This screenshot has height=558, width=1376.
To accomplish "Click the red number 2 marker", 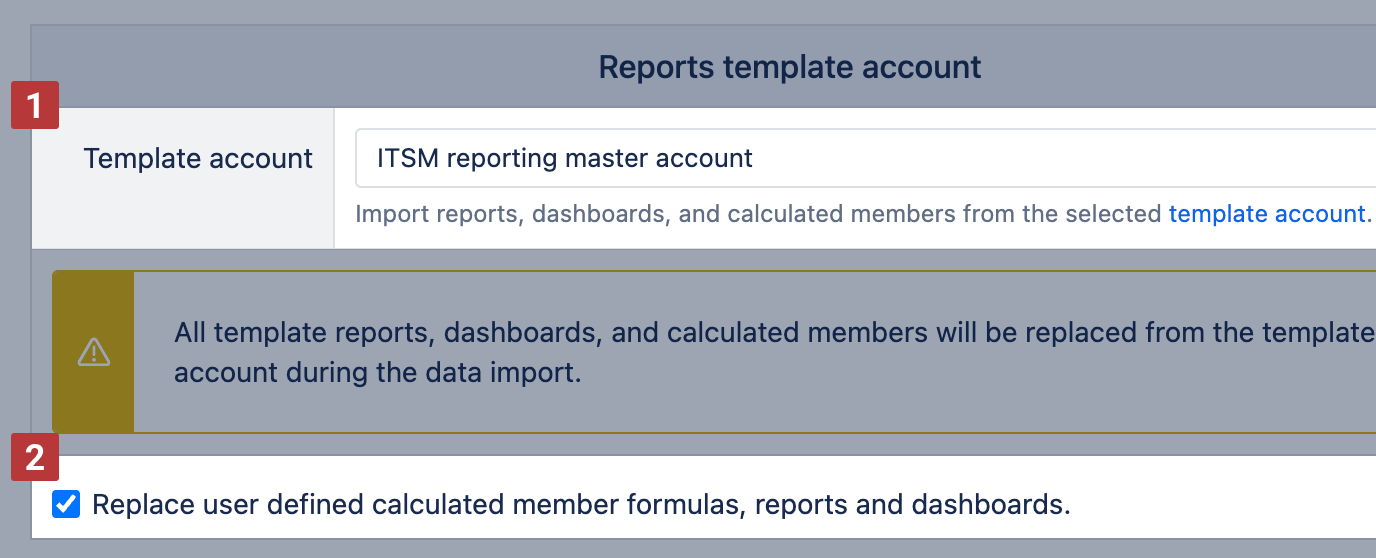I will (35, 457).
